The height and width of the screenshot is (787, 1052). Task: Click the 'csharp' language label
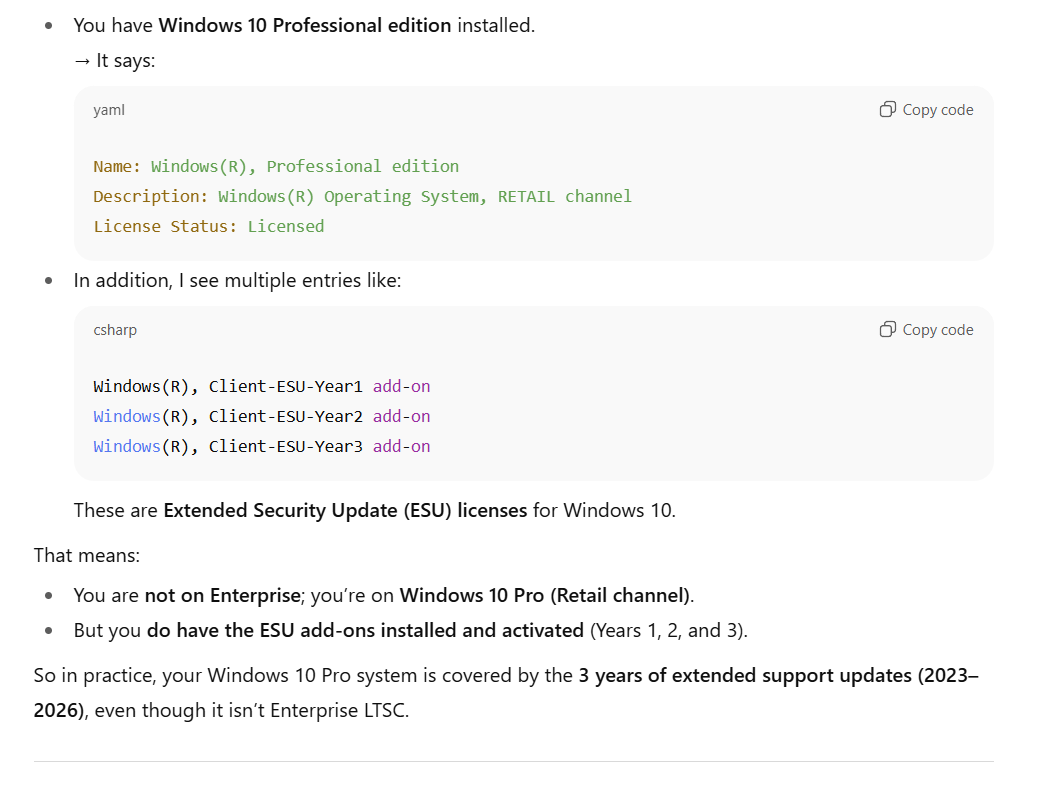115,330
